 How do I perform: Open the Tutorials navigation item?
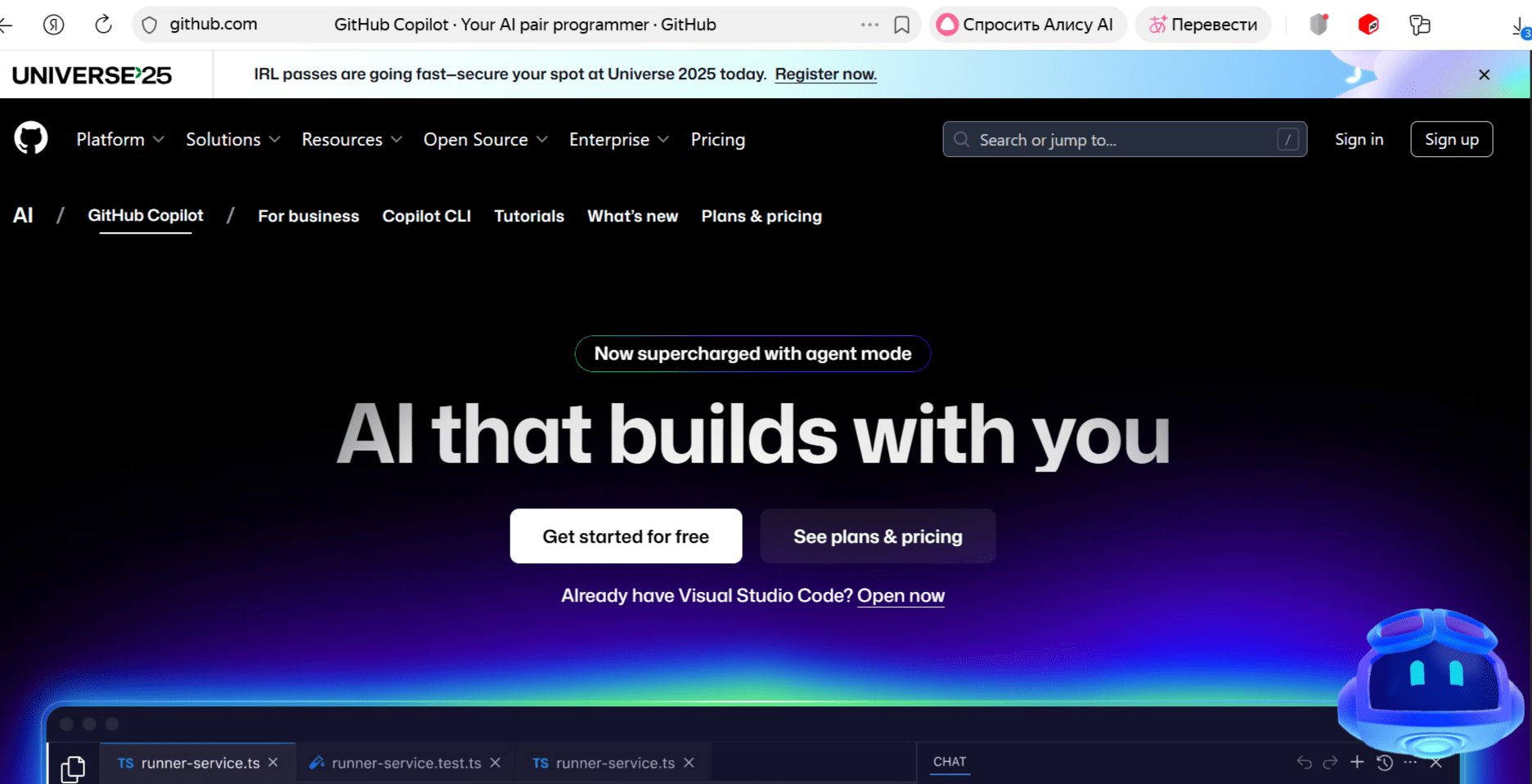529,216
